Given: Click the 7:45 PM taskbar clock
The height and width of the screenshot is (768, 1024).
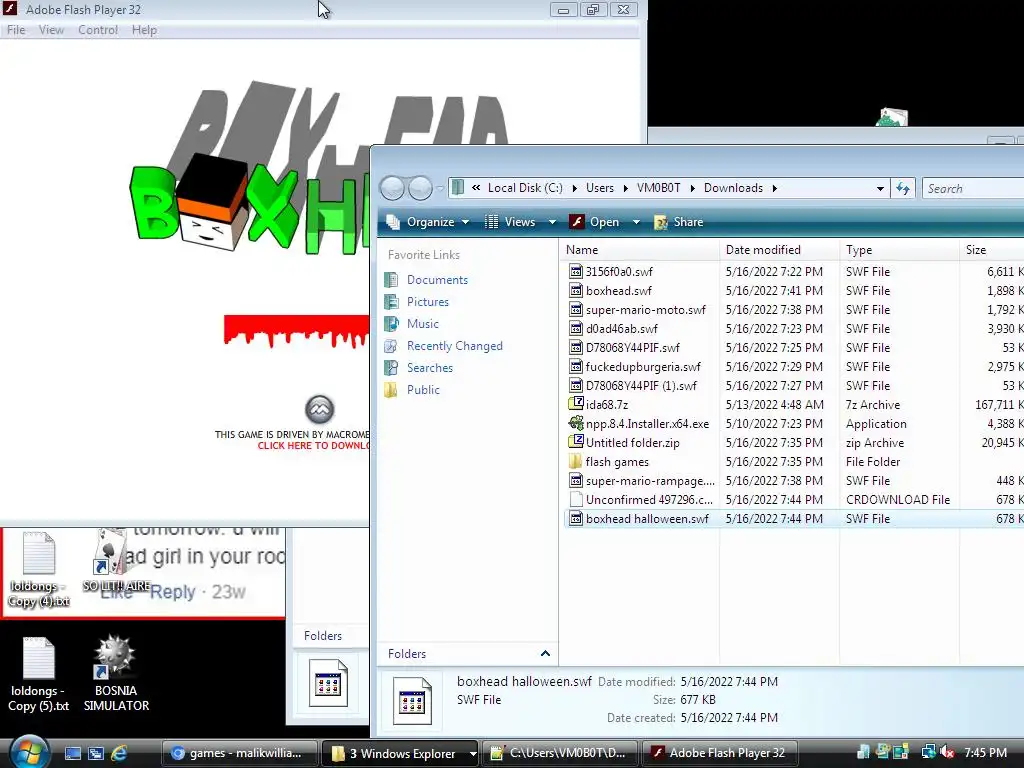Looking at the screenshot, I should coord(985,753).
